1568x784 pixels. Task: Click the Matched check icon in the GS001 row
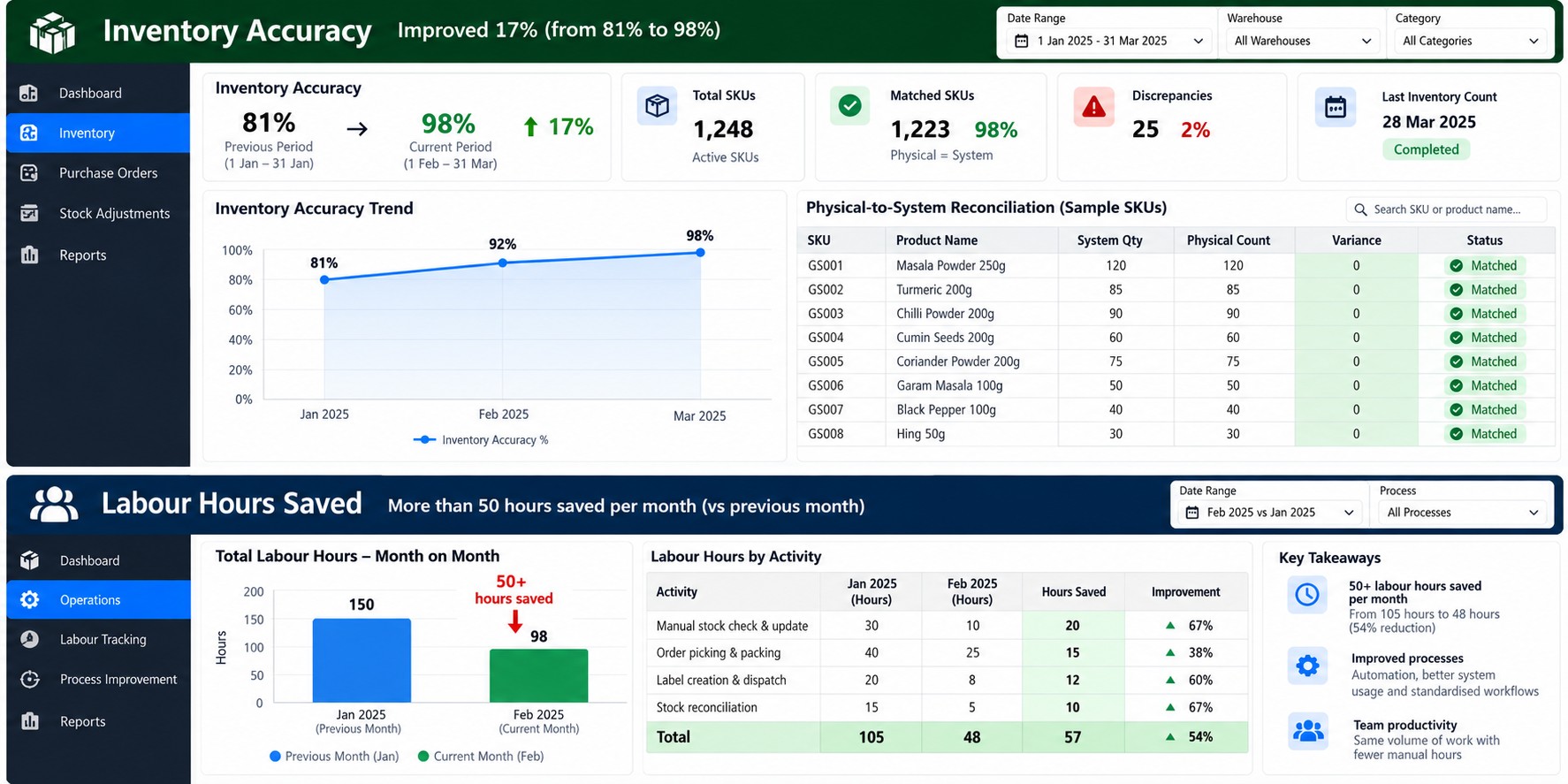point(1456,265)
